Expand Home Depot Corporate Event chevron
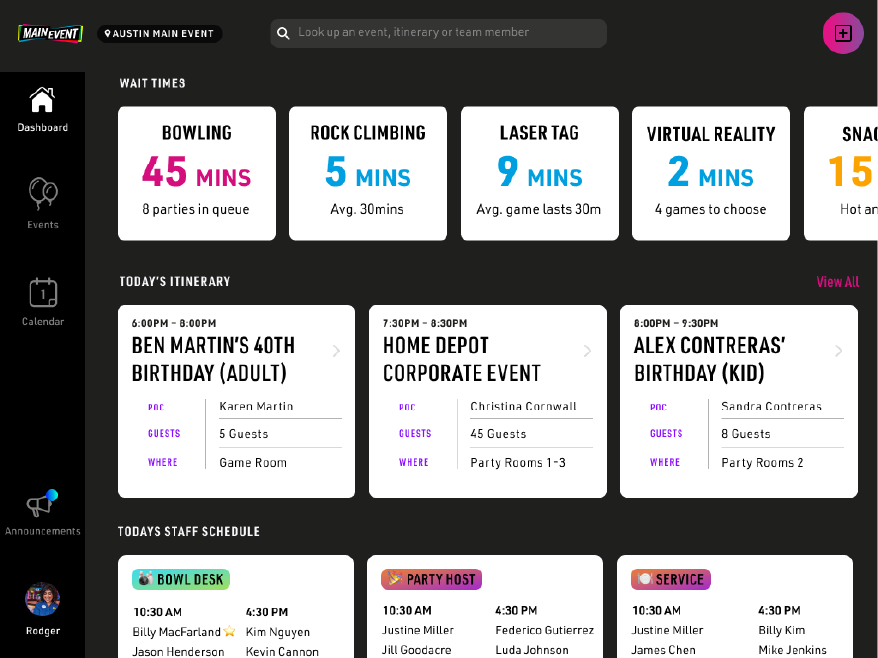This screenshot has width=878, height=658. [x=587, y=351]
